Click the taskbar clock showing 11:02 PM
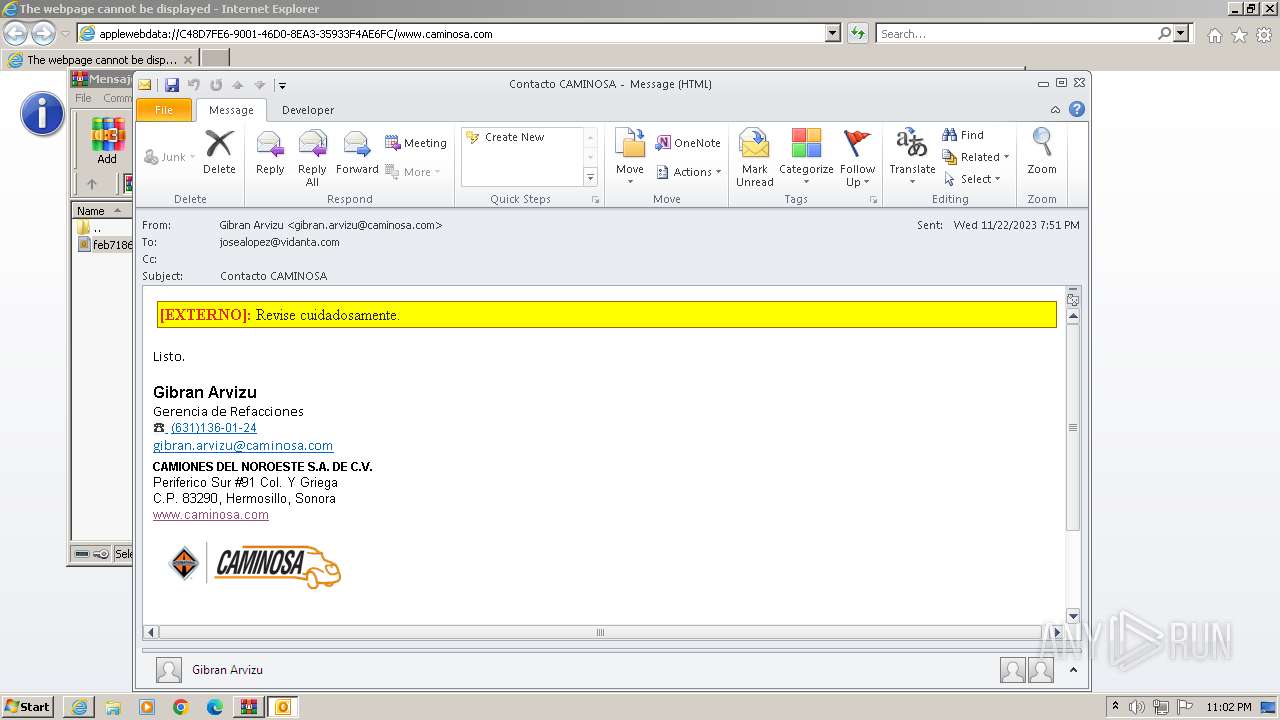Screen dimensions: 1280x720 pyautogui.click(x=1229, y=707)
